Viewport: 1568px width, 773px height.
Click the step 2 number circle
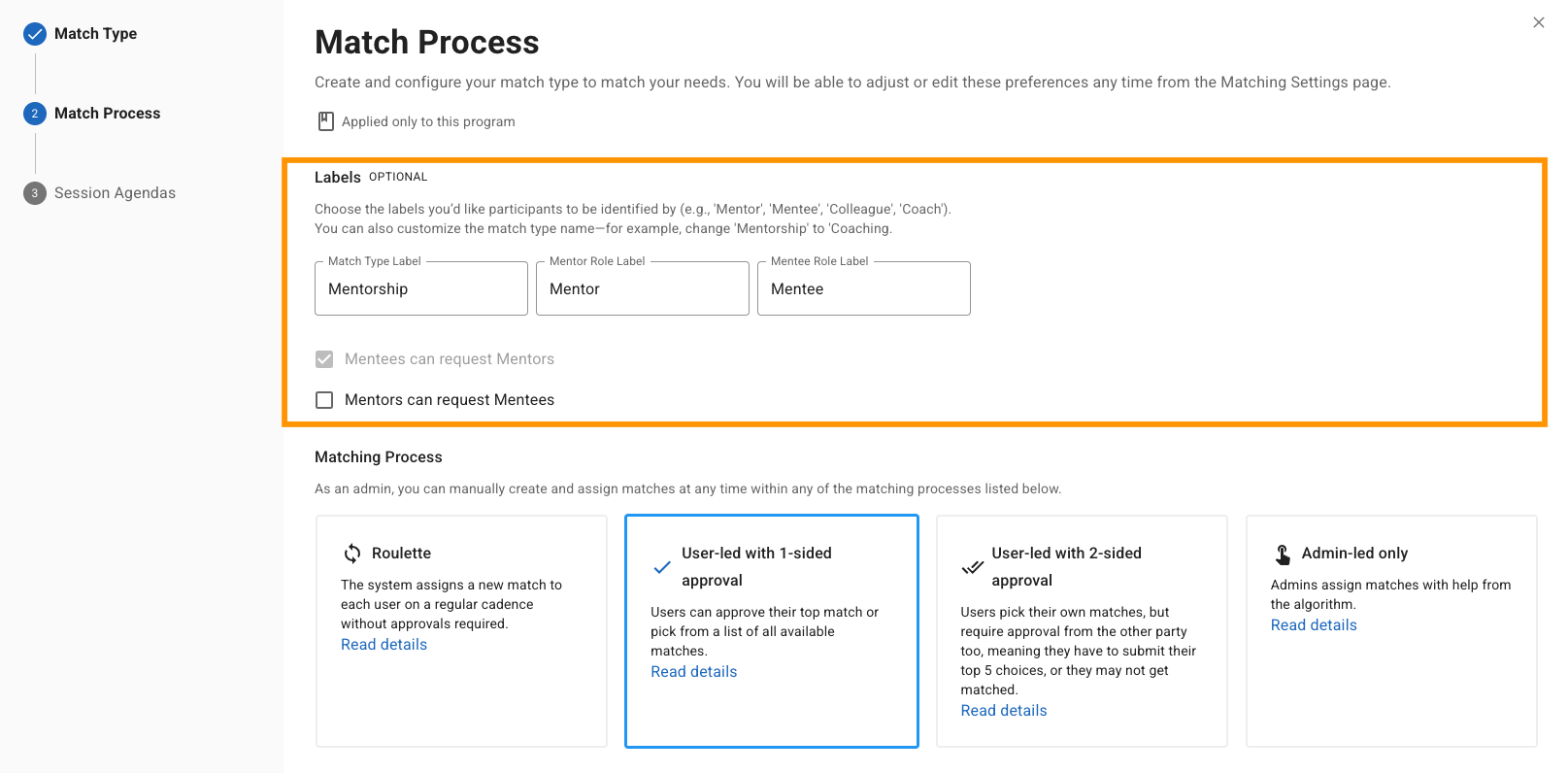pyautogui.click(x=35, y=114)
